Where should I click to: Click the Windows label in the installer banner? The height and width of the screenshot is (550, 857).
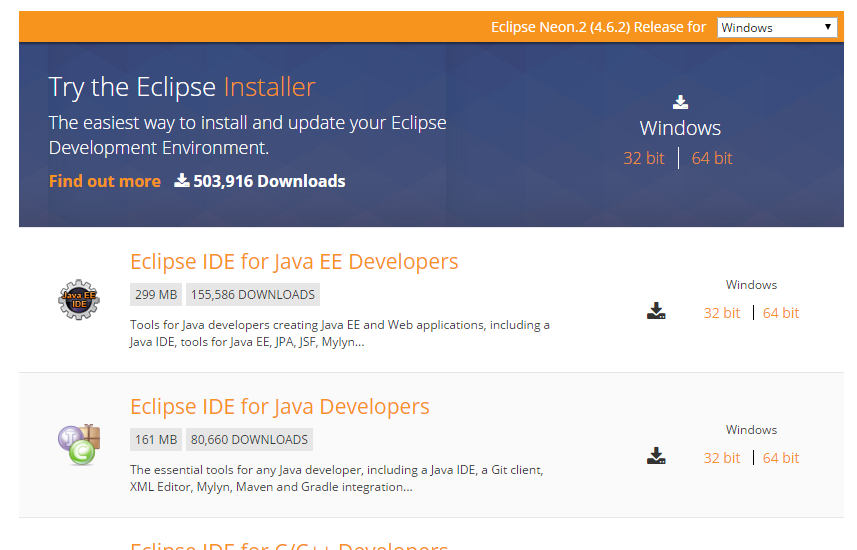pos(680,128)
